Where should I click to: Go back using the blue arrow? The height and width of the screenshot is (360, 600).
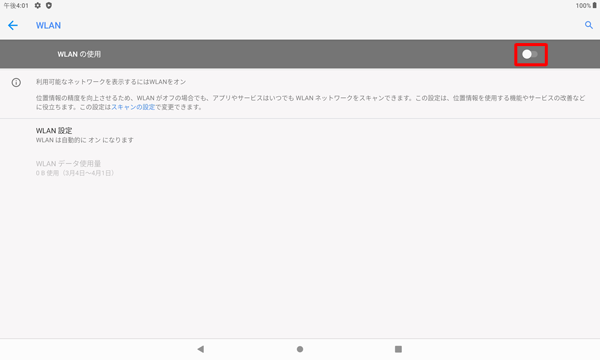pyautogui.click(x=13, y=26)
